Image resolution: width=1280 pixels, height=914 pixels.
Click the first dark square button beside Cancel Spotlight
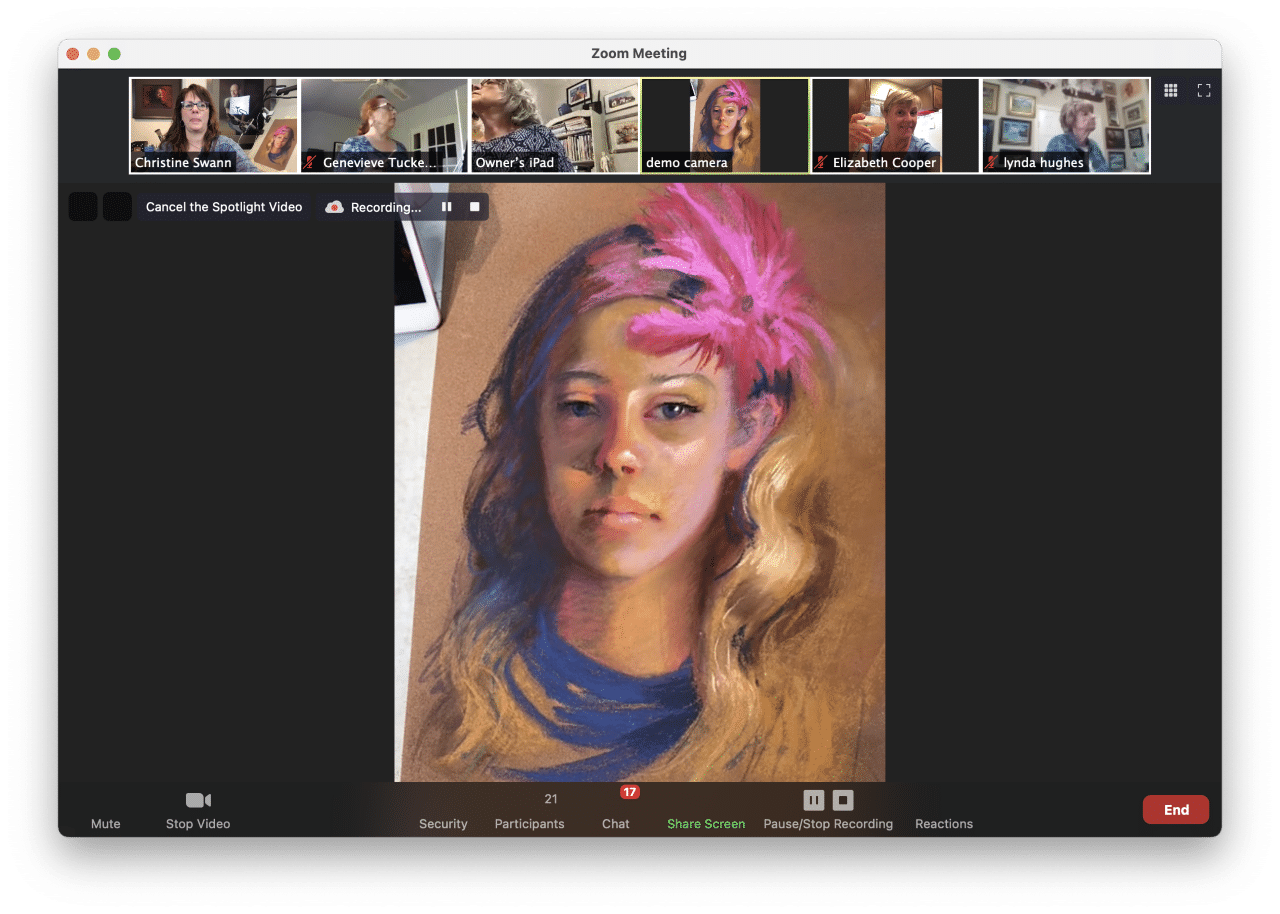tap(83, 207)
